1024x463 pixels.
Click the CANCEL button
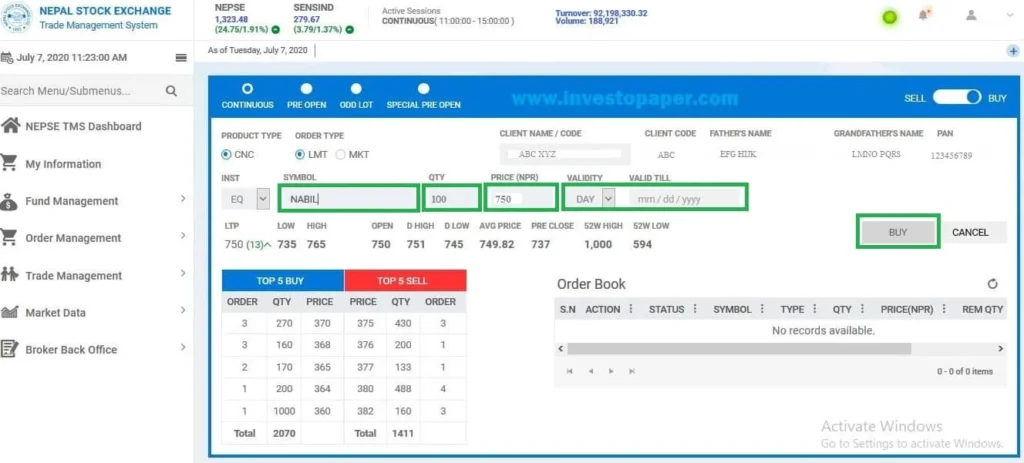(970, 232)
